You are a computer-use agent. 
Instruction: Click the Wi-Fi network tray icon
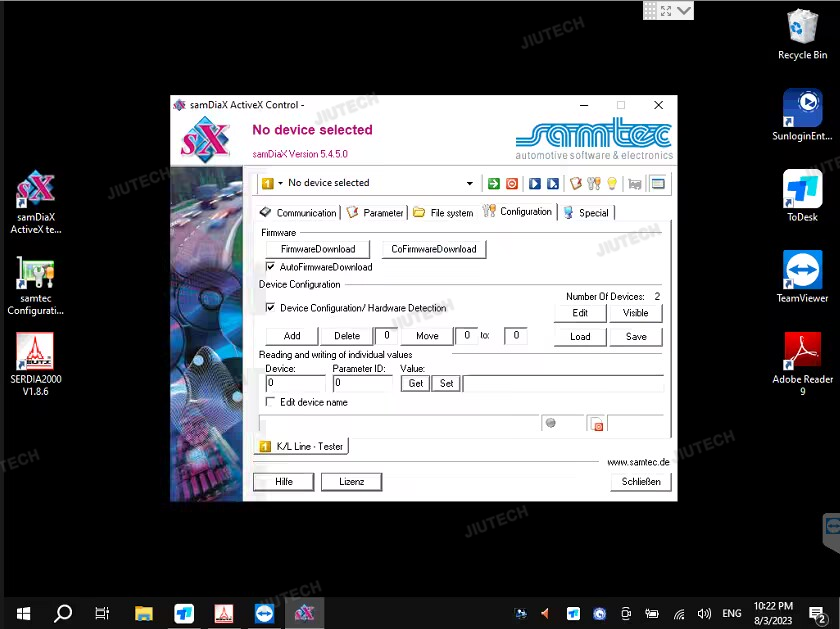point(679,613)
